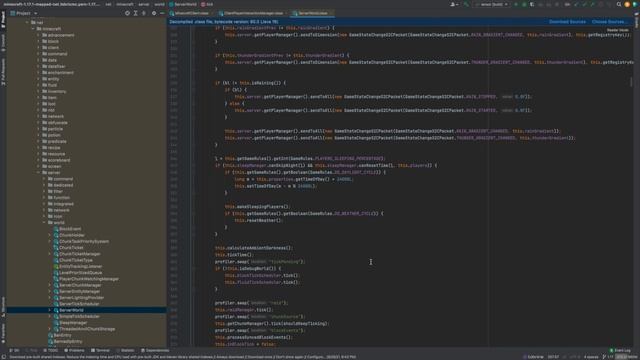The width and height of the screenshot is (640, 360).
Task: Open the Event Log
Action: pos(620,351)
